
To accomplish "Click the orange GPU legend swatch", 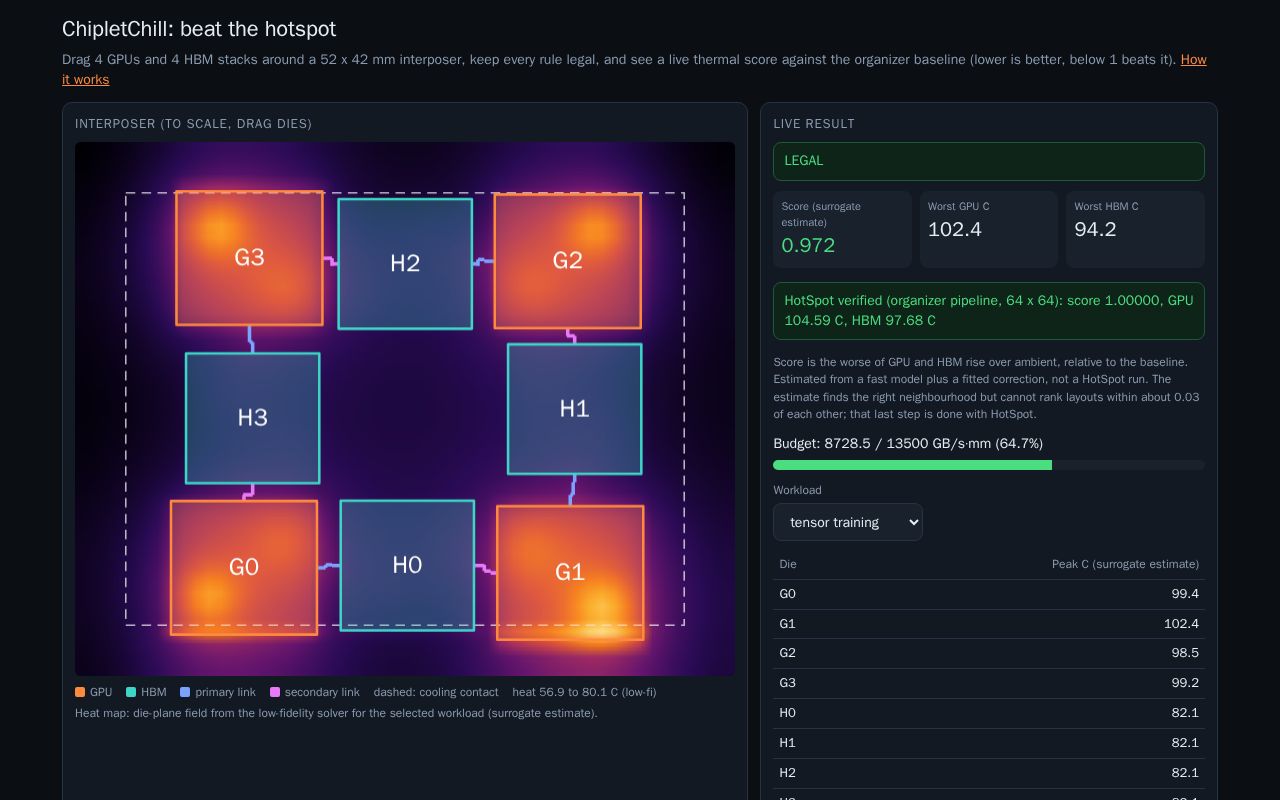I will tap(80, 692).
